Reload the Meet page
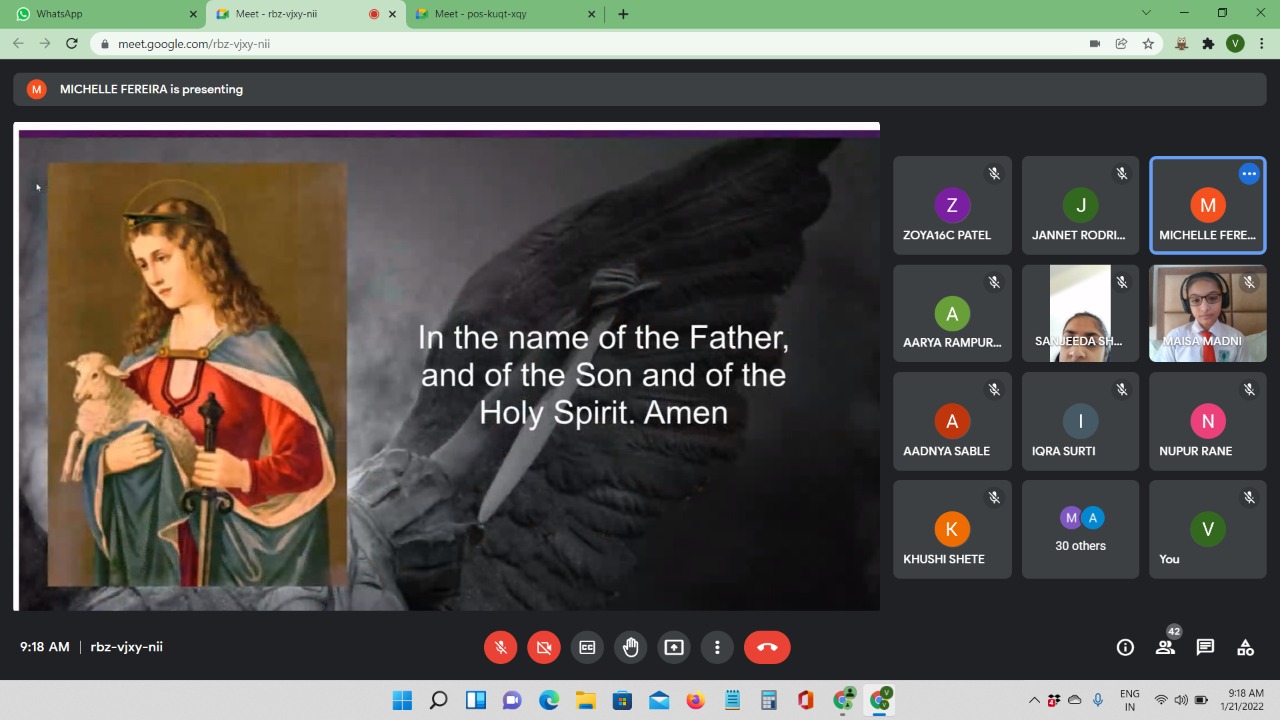This screenshot has height=720, width=1280. coord(72,43)
